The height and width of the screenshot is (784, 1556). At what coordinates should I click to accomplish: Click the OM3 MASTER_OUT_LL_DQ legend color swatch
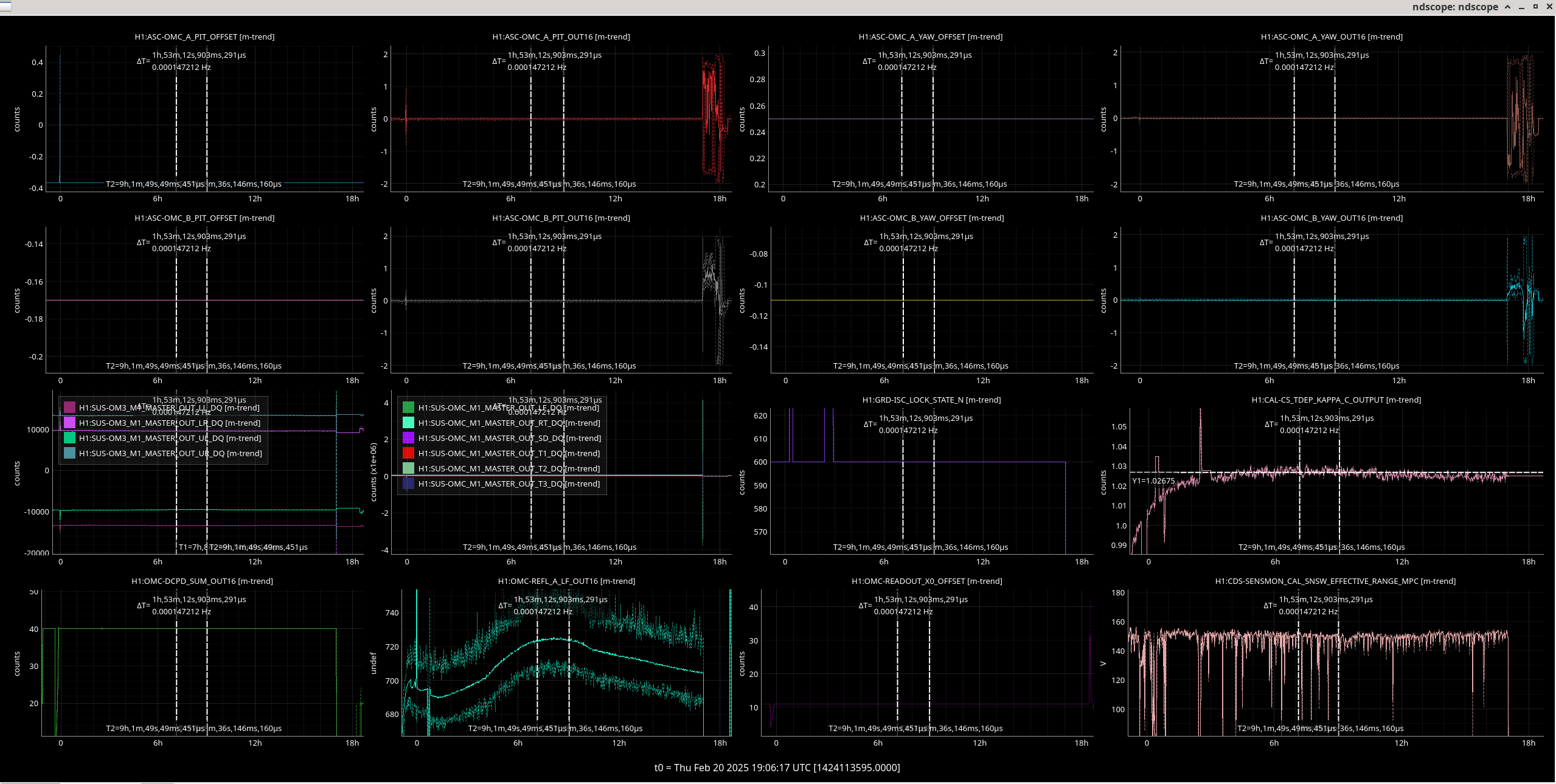pyautogui.click(x=69, y=408)
